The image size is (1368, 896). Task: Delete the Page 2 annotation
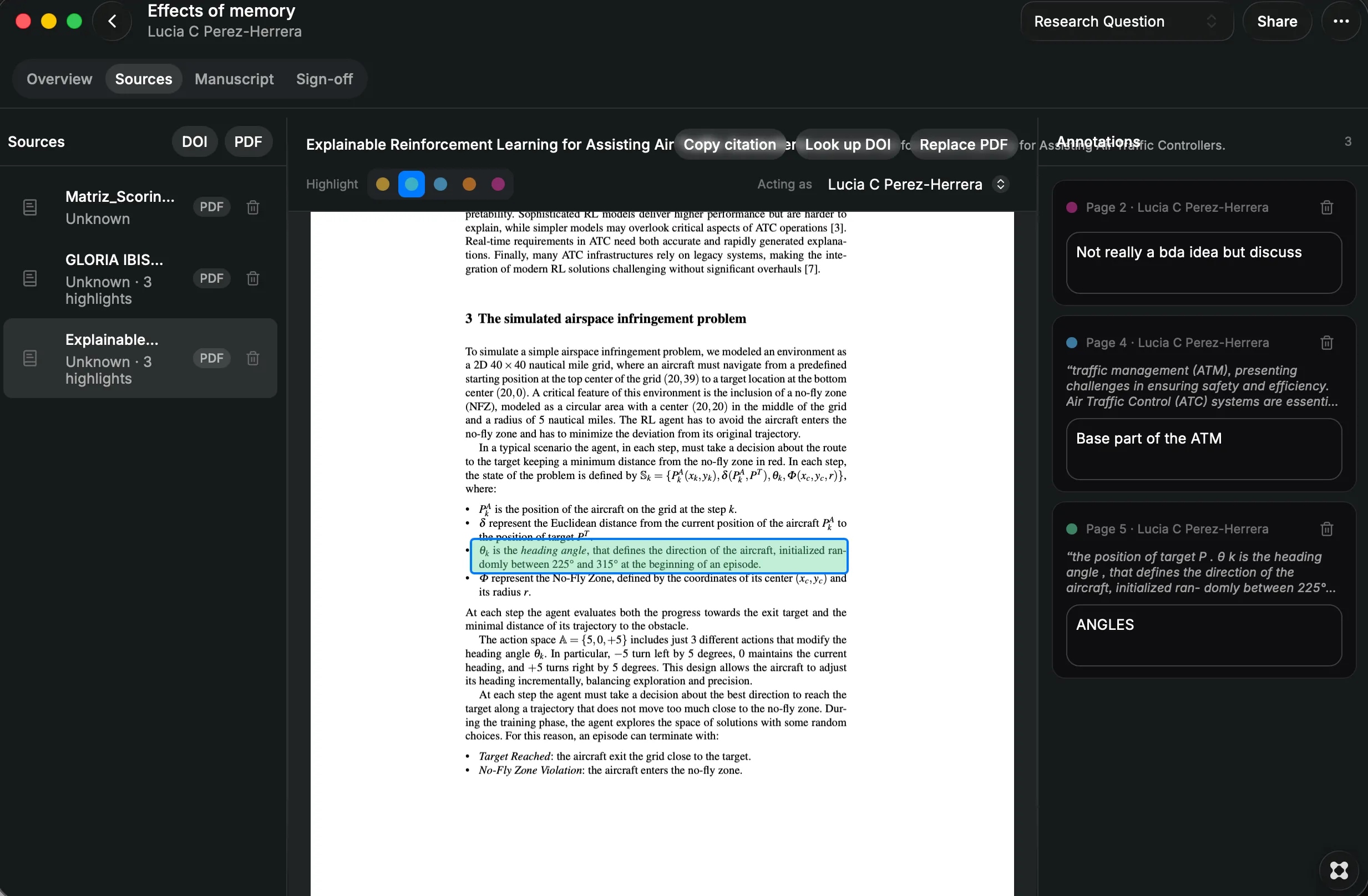[1326, 207]
